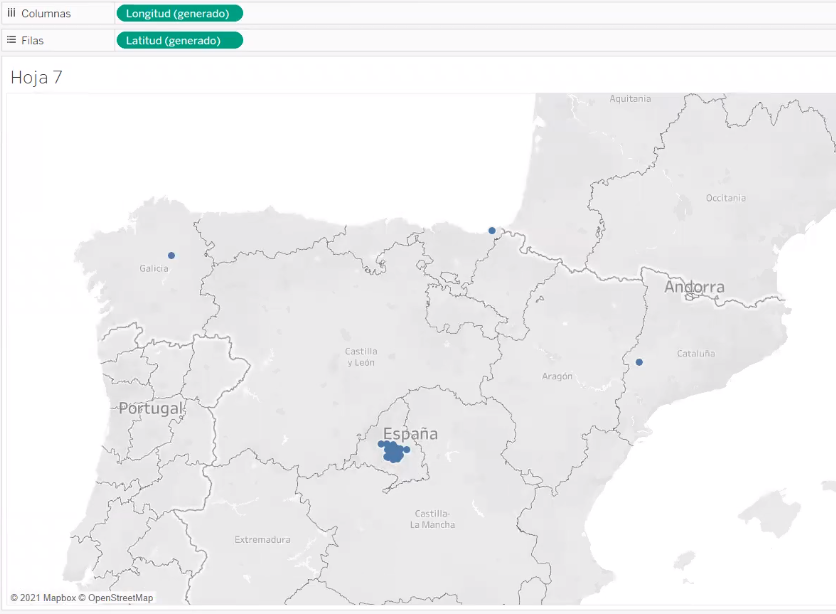Click the Galicia map label
This screenshot has height=614, width=836.
point(154,269)
